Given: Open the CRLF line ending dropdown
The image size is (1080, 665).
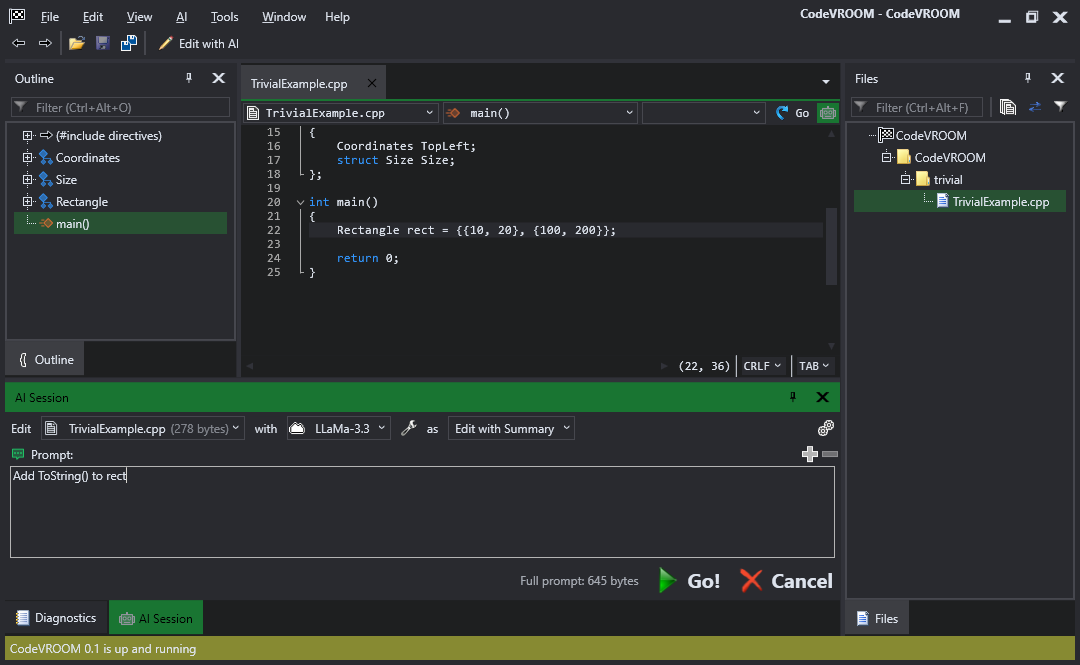Looking at the screenshot, I should pyautogui.click(x=762, y=366).
